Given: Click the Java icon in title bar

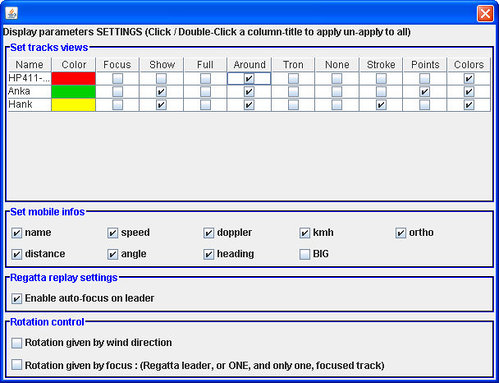Looking at the screenshot, I should (12, 13).
